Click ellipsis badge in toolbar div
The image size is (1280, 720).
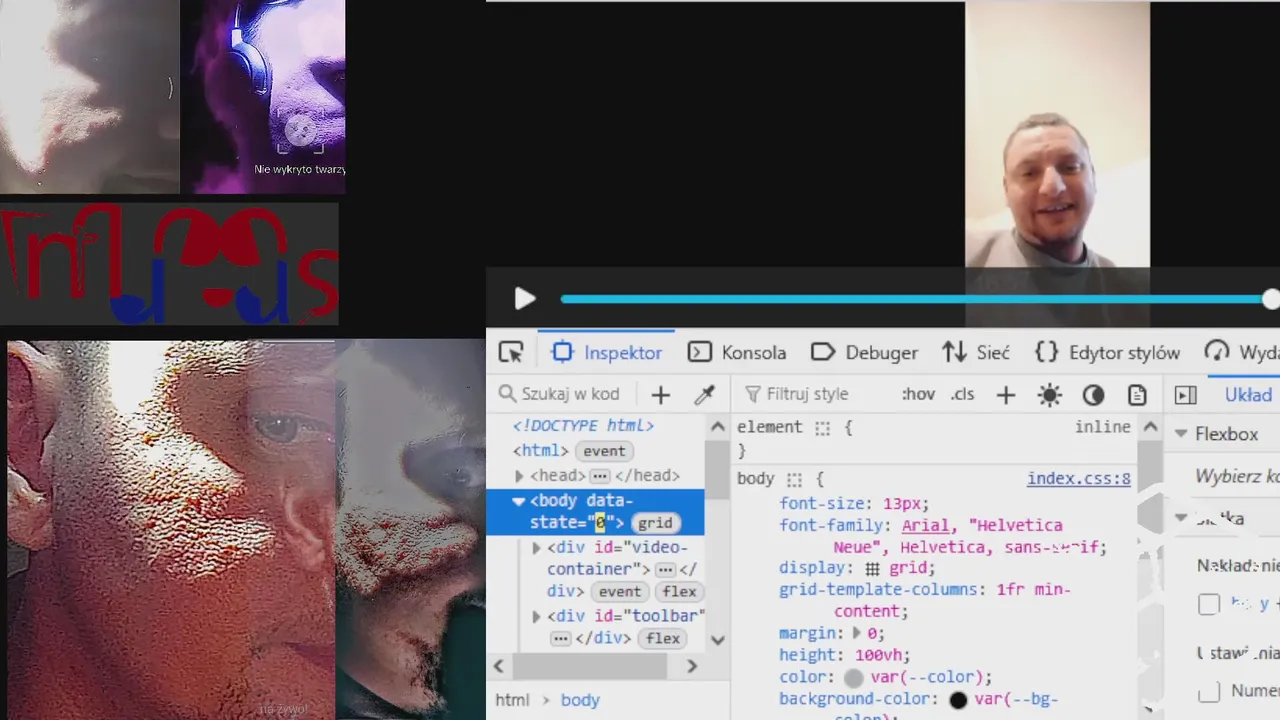click(x=560, y=638)
